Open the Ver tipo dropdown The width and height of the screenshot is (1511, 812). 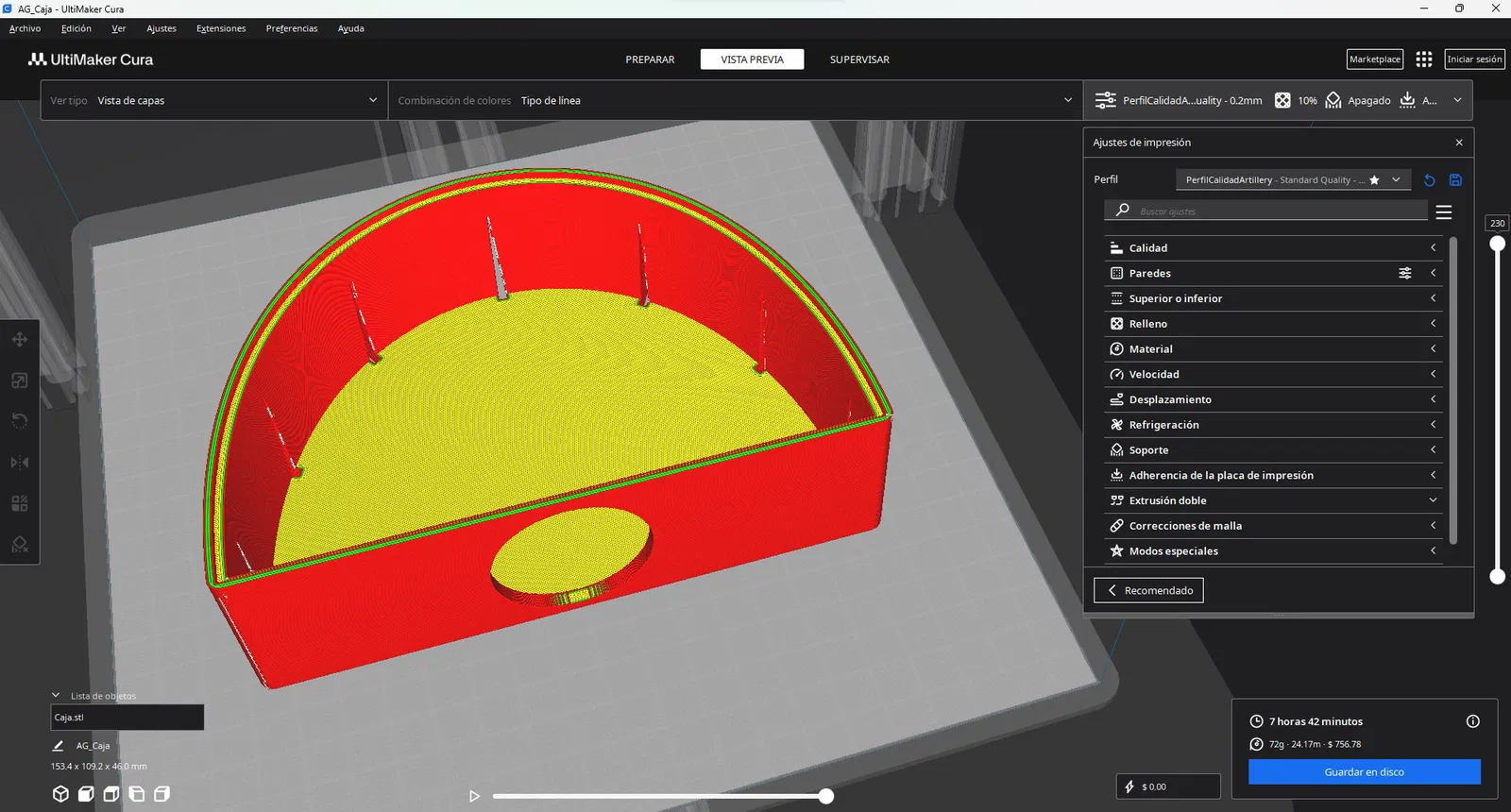[214, 100]
